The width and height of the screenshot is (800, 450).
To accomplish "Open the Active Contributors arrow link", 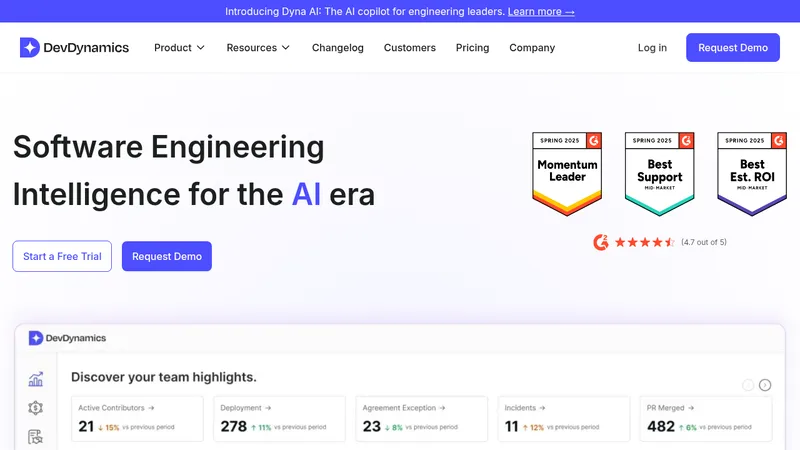I will click(x=151, y=408).
